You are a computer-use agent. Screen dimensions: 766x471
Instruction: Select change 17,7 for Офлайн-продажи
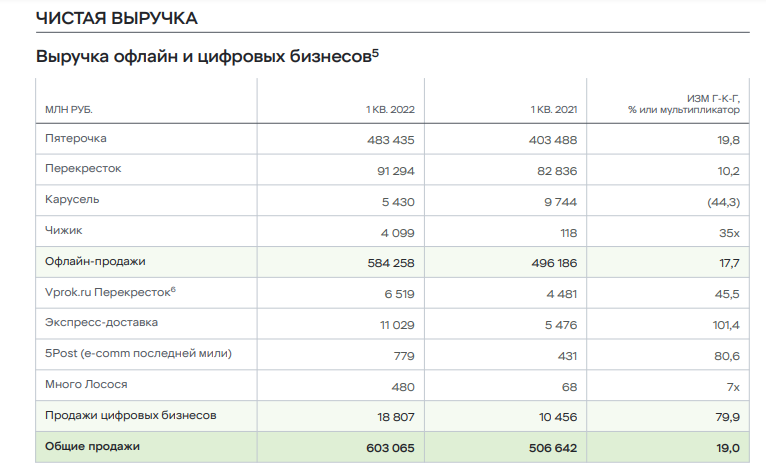pos(729,263)
